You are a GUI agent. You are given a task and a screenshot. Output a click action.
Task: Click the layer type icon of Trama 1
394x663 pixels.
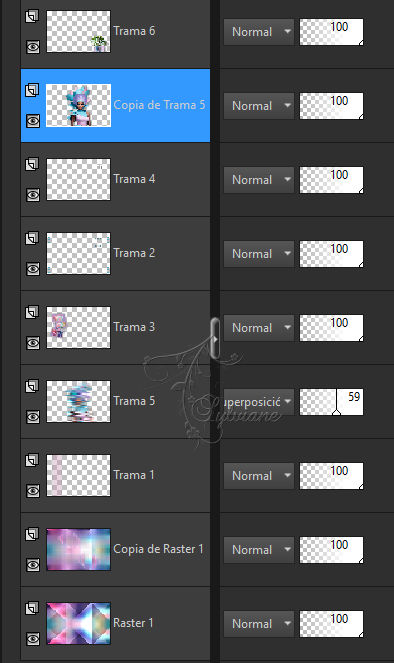click(32, 460)
